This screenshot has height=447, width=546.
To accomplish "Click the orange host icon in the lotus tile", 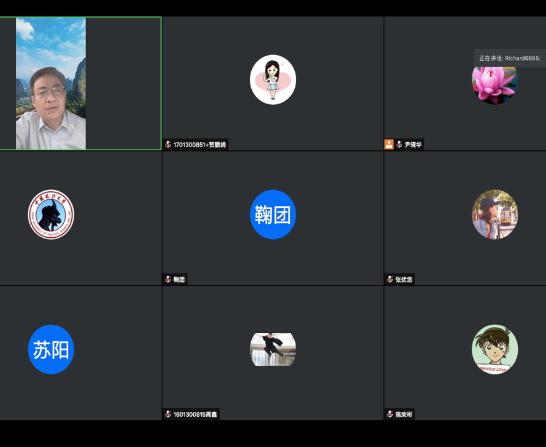I will pyautogui.click(x=389, y=144).
